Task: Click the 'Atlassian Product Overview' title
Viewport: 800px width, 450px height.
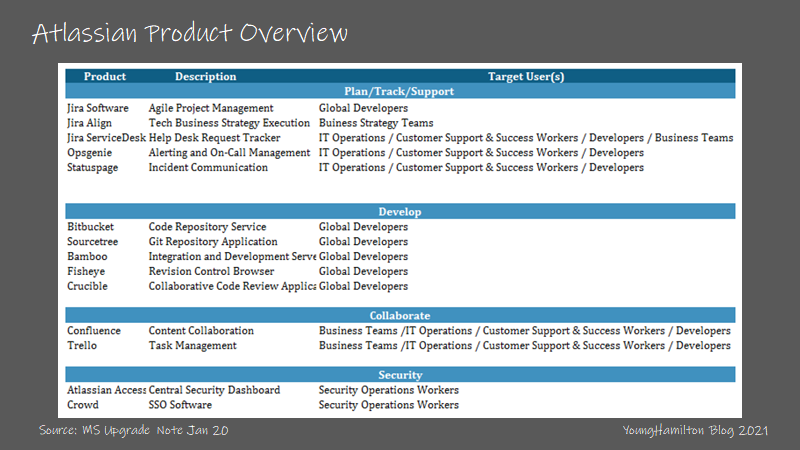Action: point(190,33)
